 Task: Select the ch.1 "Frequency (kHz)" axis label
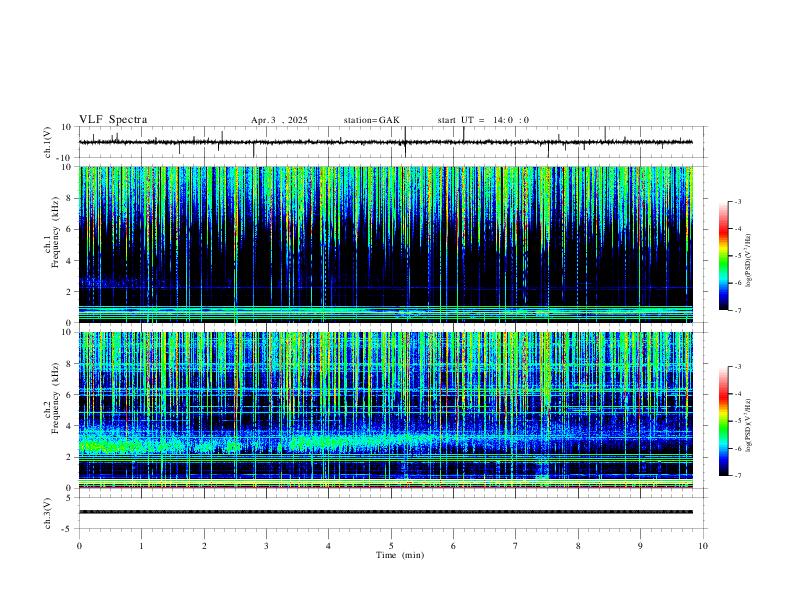pos(56,232)
